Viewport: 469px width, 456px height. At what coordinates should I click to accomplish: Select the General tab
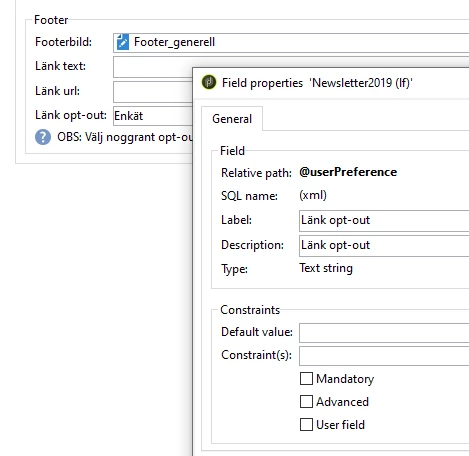click(x=232, y=119)
